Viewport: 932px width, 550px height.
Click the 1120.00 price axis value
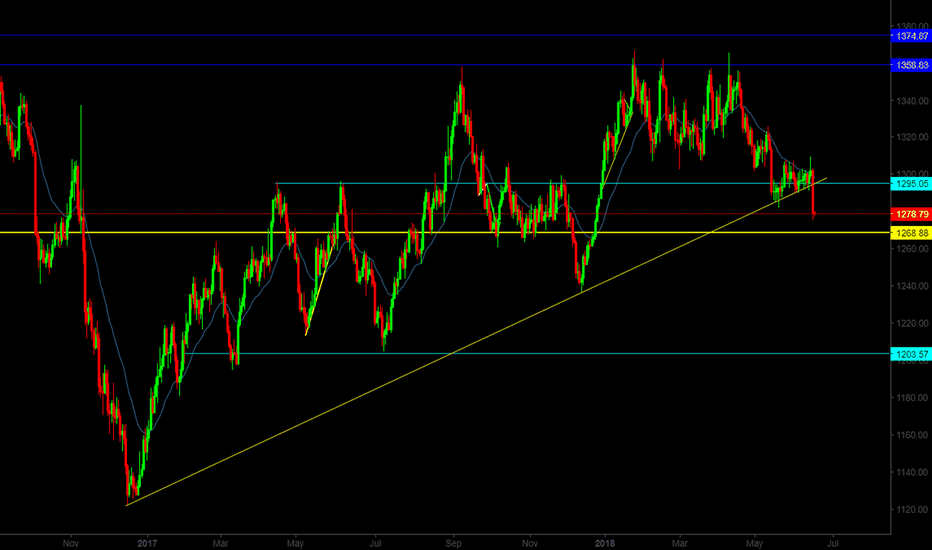coord(912,510)
